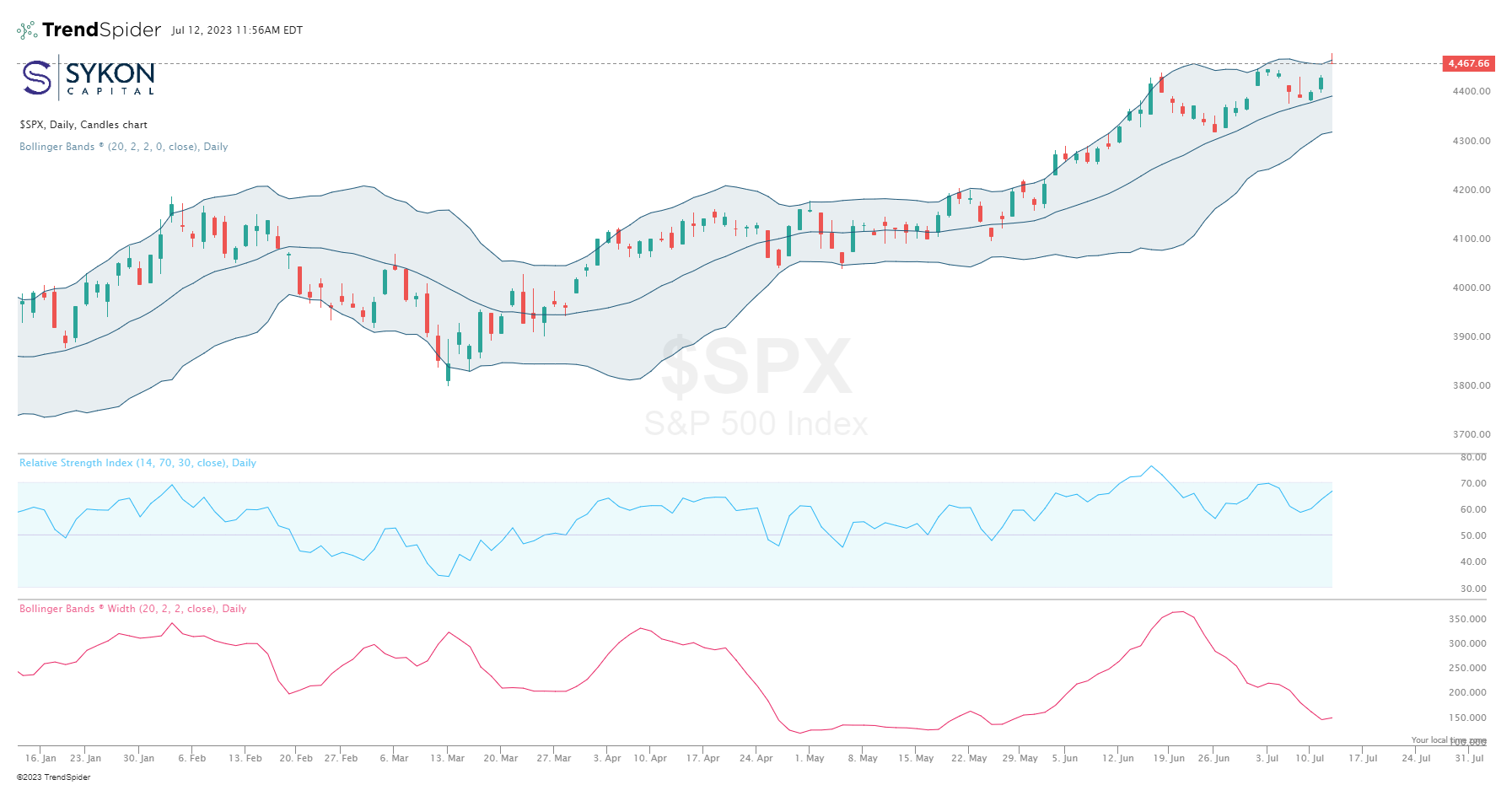Screen dimensions: 1512x785
Task: Click the TrendSpider brand name text
Action: tap(101, 30)
